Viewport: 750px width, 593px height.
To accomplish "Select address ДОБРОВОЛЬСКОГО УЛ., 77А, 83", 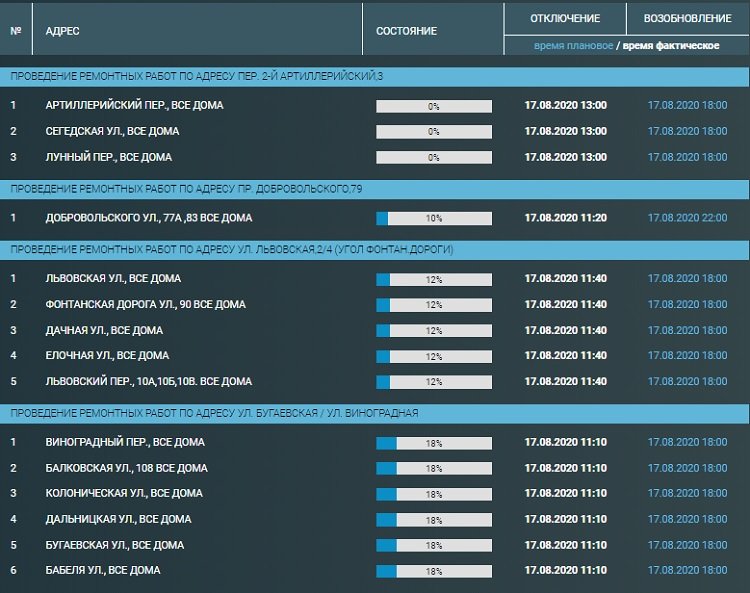I will (x=149, y=218).
